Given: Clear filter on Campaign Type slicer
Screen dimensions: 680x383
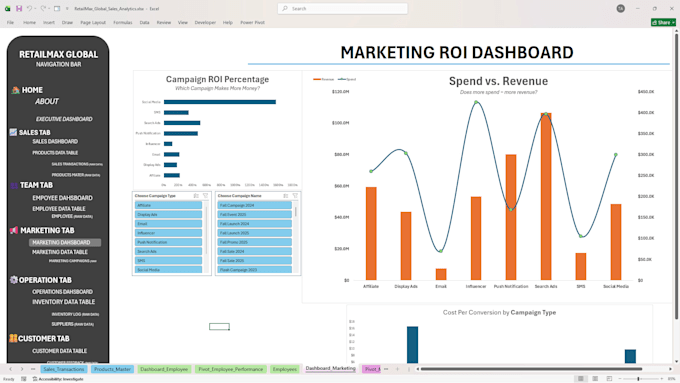Looking at the screenshot, I should click(x=206, y=196).
